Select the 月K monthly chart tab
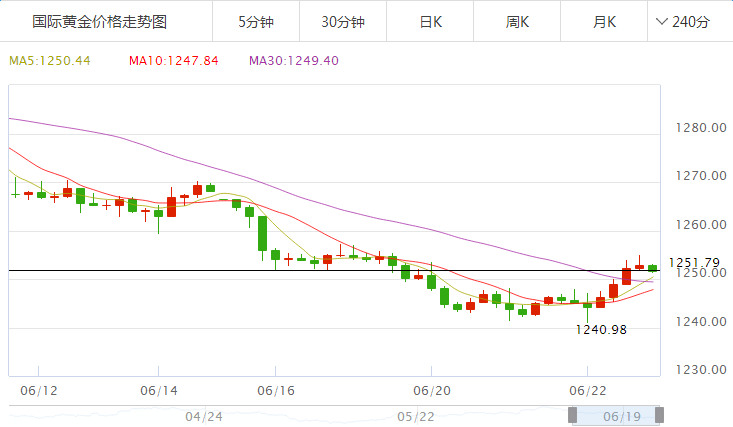 click(x=603, y=21)
